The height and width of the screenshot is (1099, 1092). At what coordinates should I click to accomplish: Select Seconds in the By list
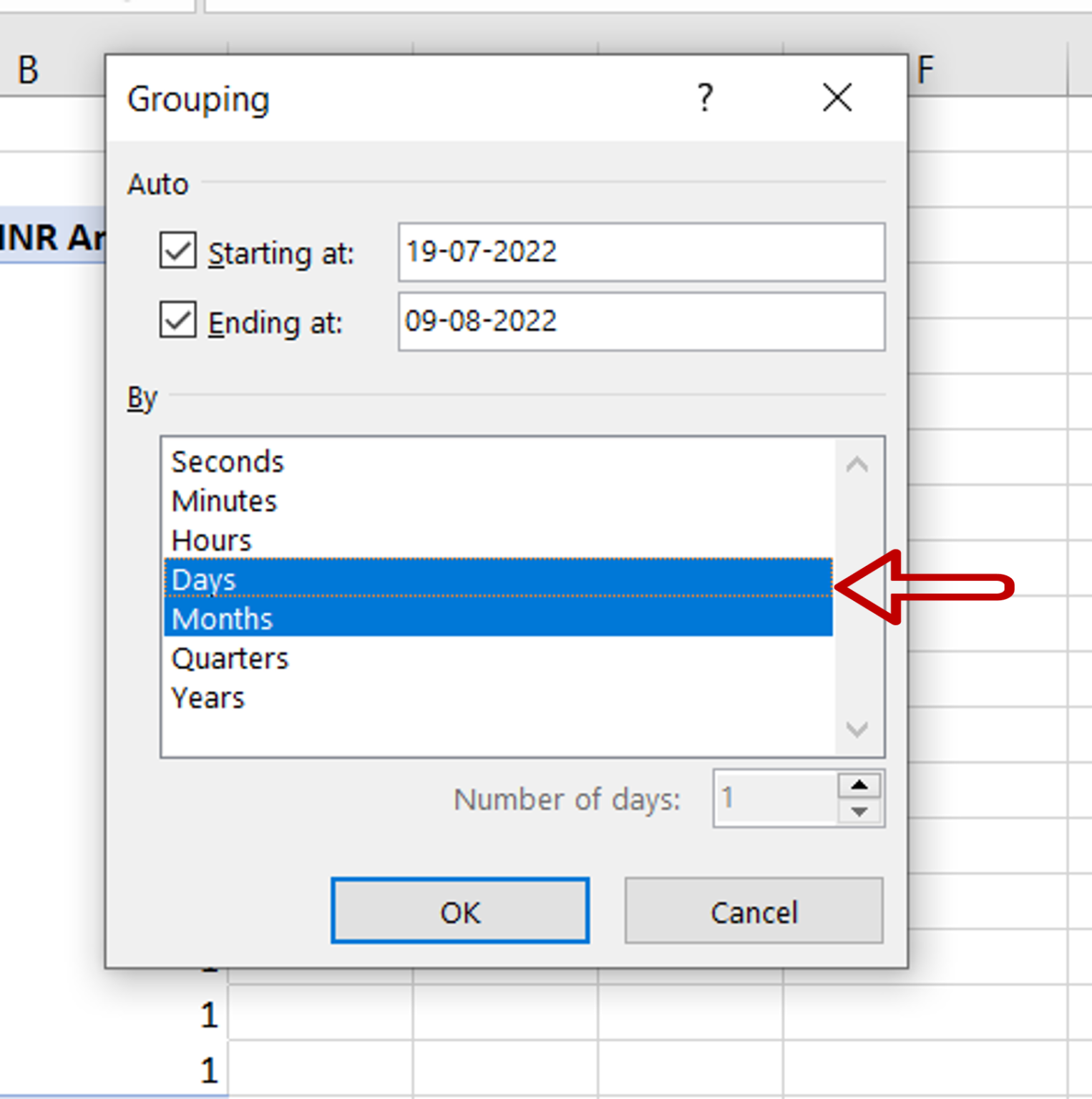tap(498, 461)
